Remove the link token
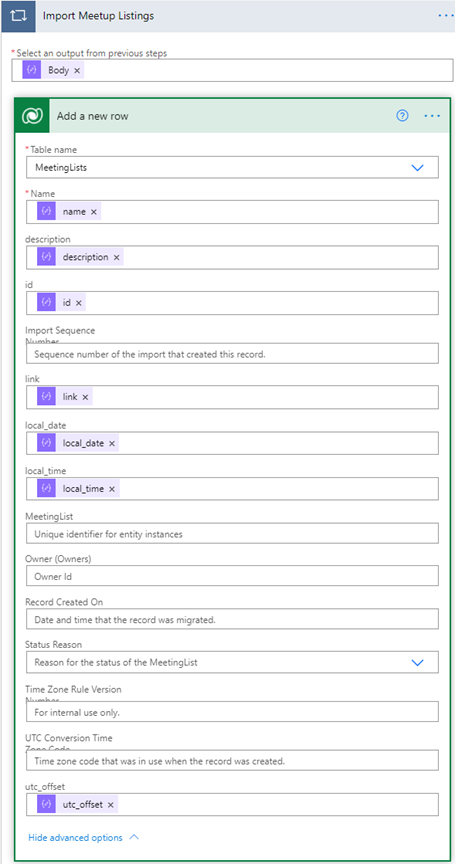The image size is (455, 864). tap(85, 397)
